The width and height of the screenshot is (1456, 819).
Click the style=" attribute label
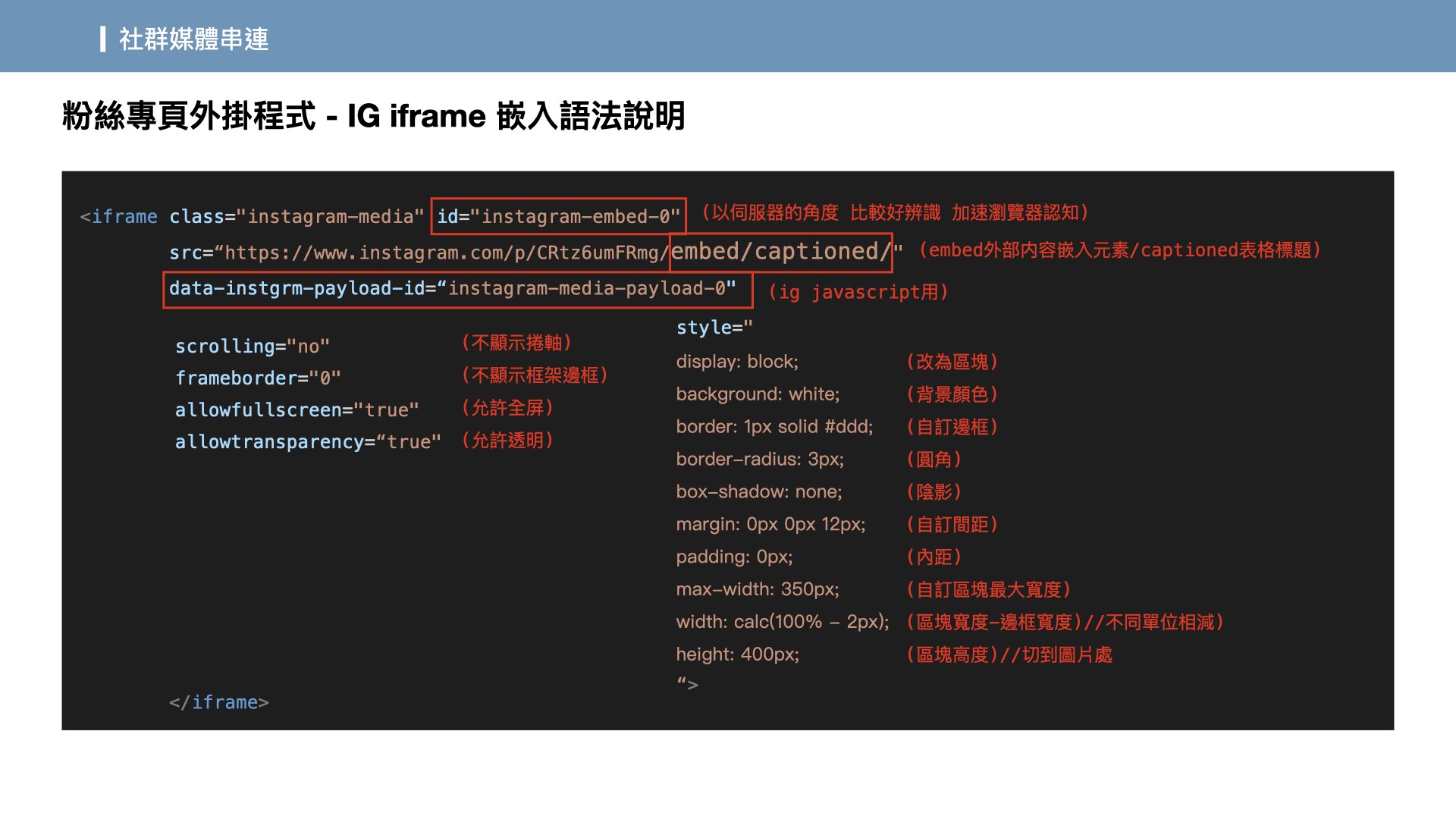coord(714,328)
